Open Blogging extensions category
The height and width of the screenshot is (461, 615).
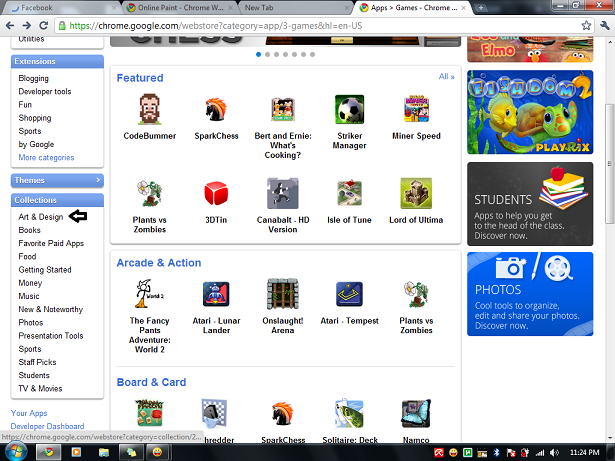(34, 78)
